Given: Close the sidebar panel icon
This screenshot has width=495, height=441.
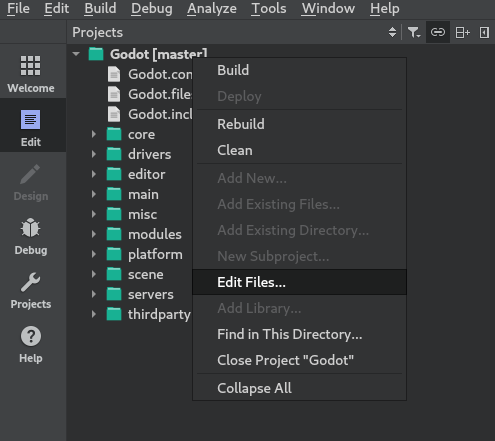Looking at the screenshot, I should click(484, 32).
